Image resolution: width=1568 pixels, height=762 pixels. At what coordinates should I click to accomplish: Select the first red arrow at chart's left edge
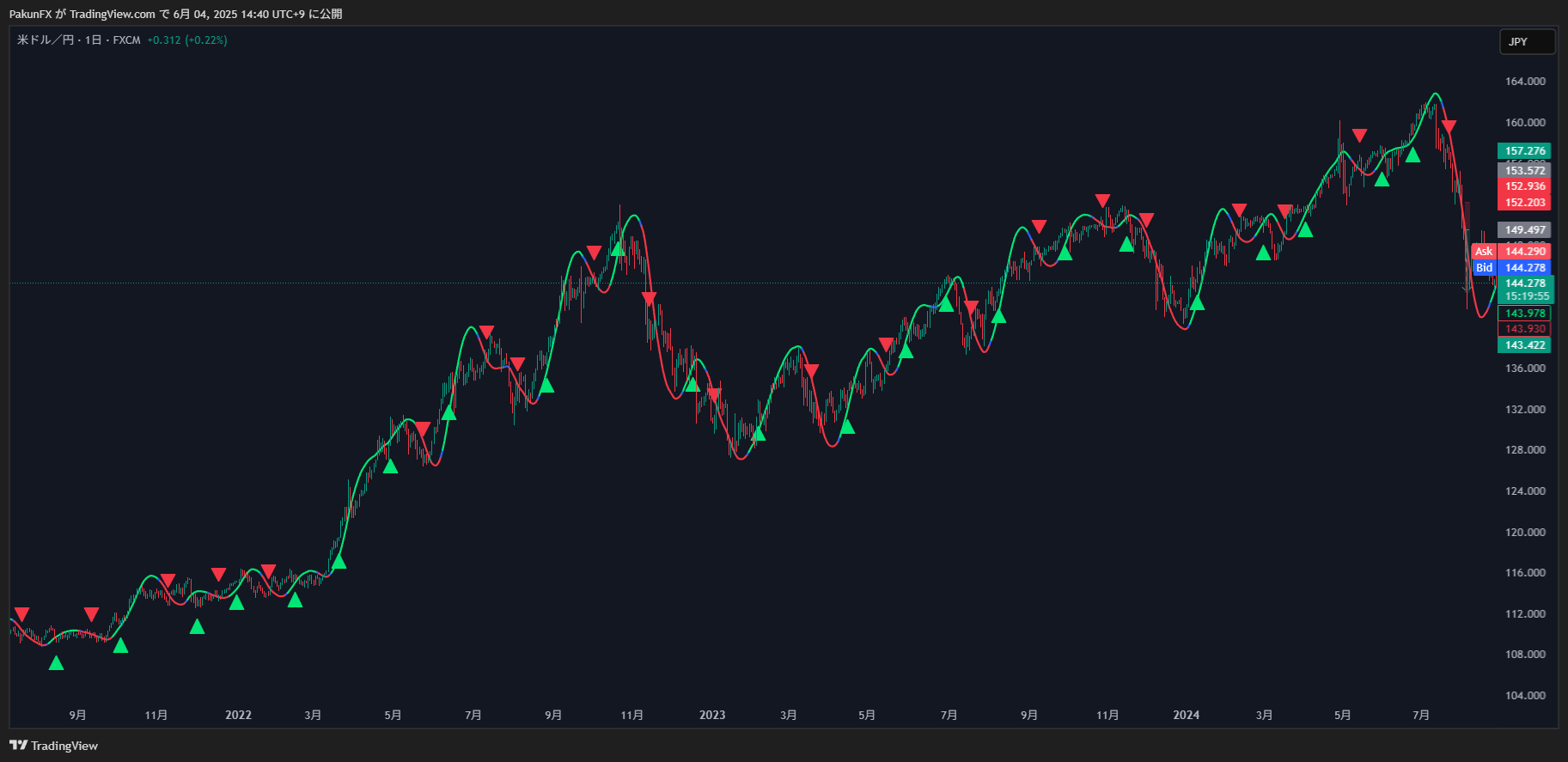[x=22, y=614]
